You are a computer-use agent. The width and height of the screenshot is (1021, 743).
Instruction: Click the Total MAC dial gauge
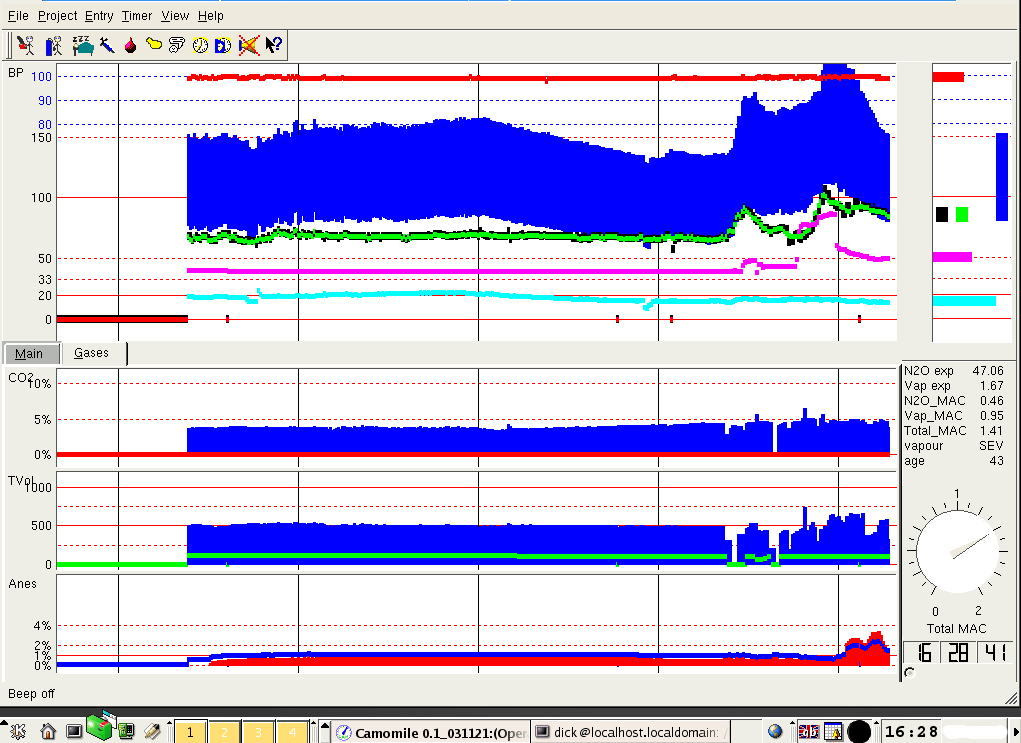coord(957,549)
